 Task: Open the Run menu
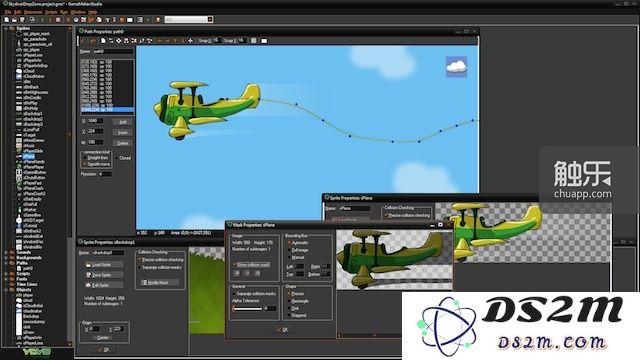tap(64, 12)
